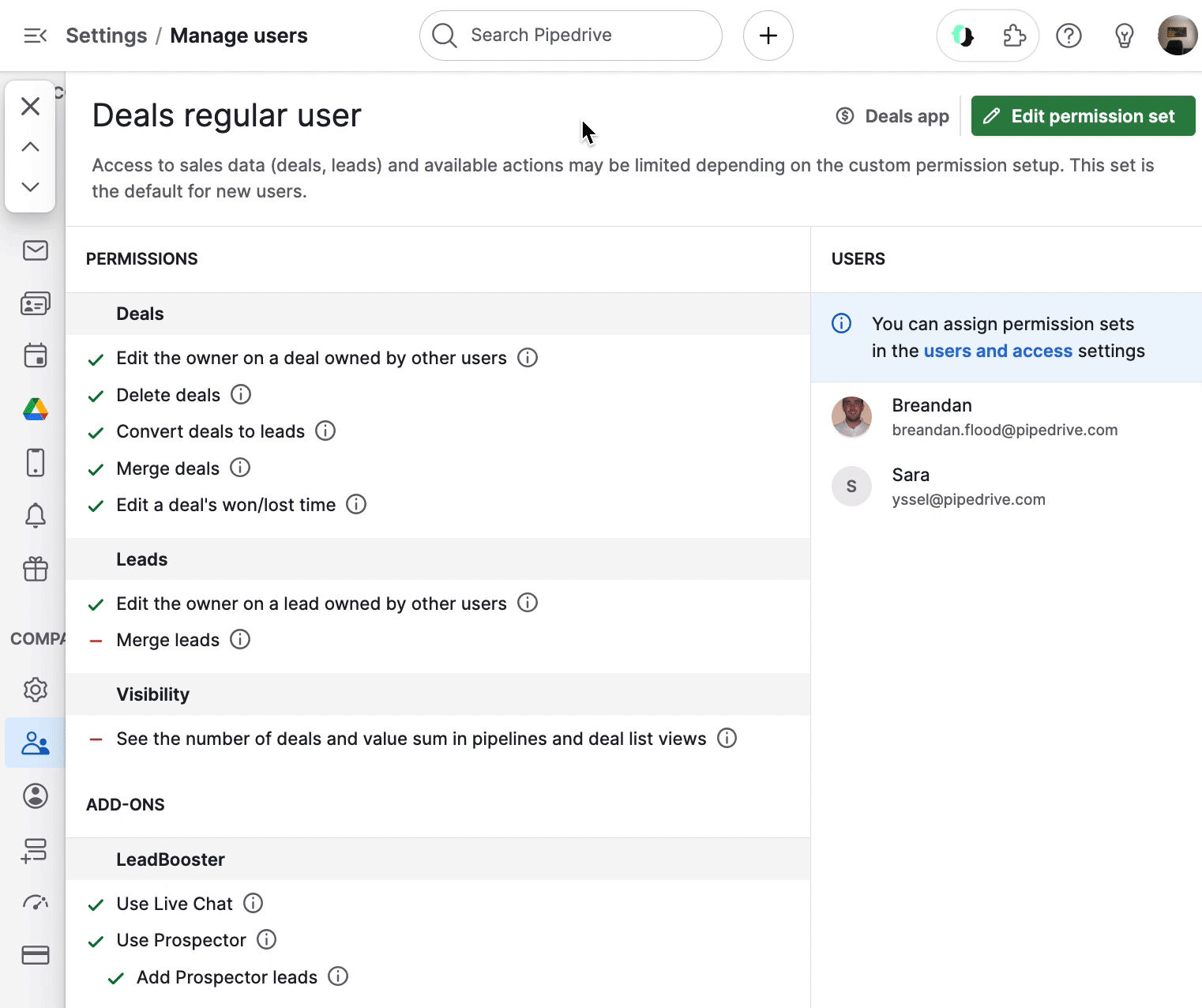Open the add server layout sidebar icon
The height and width of the screenshot is (1008, 1202).
(36, 850)
